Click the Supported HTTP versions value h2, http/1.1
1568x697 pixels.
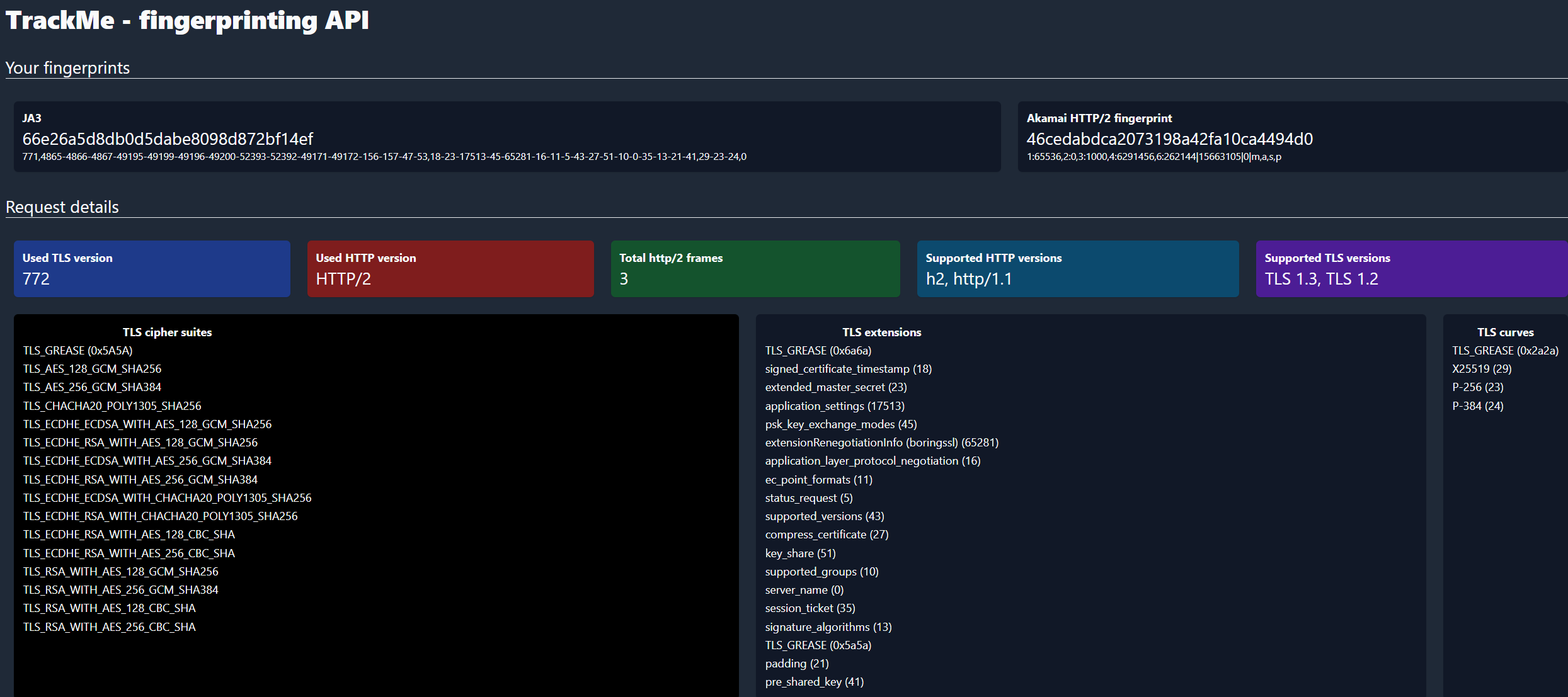tap(968, 279)
